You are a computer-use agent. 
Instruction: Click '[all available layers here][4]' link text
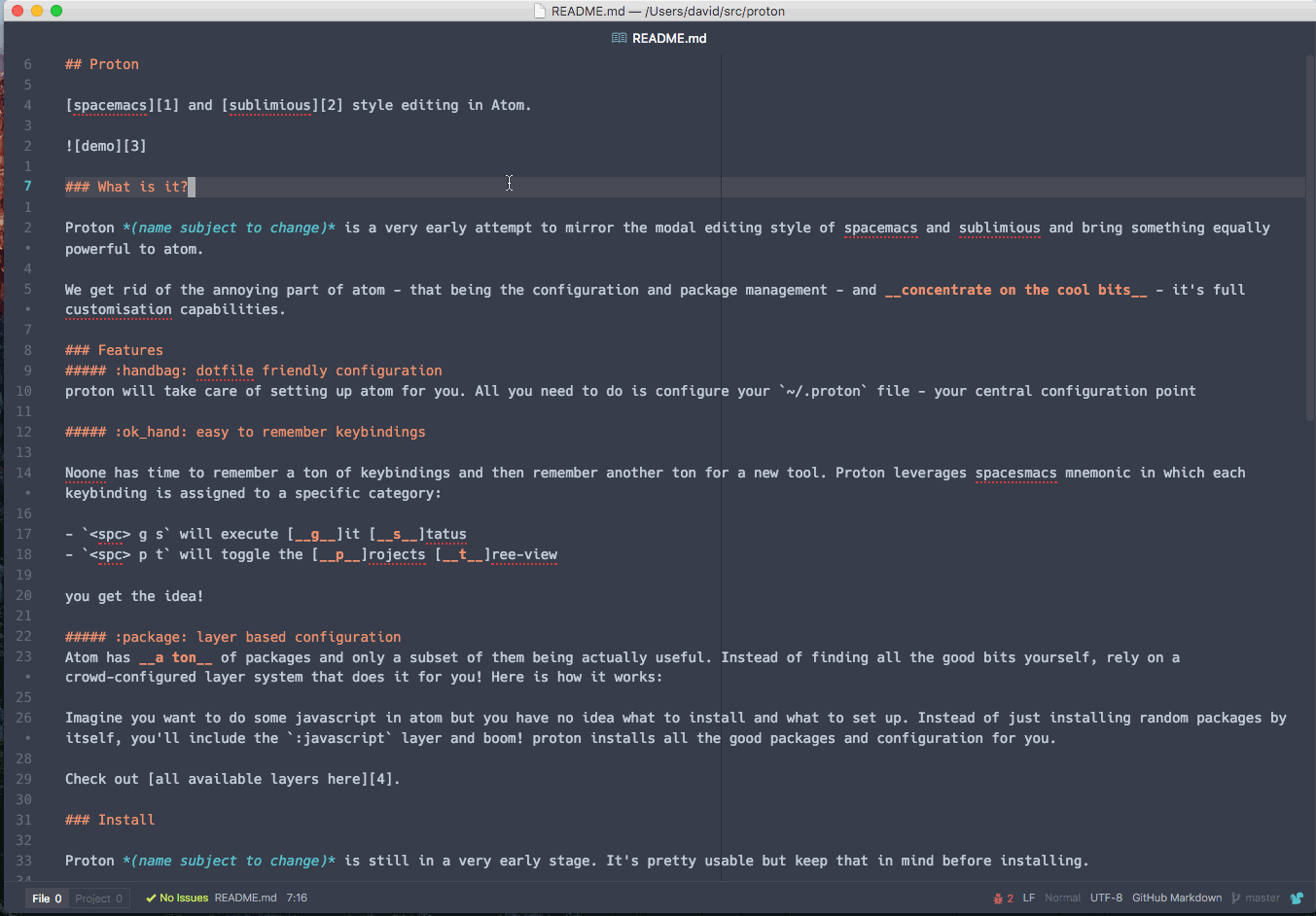coord(270,779)
